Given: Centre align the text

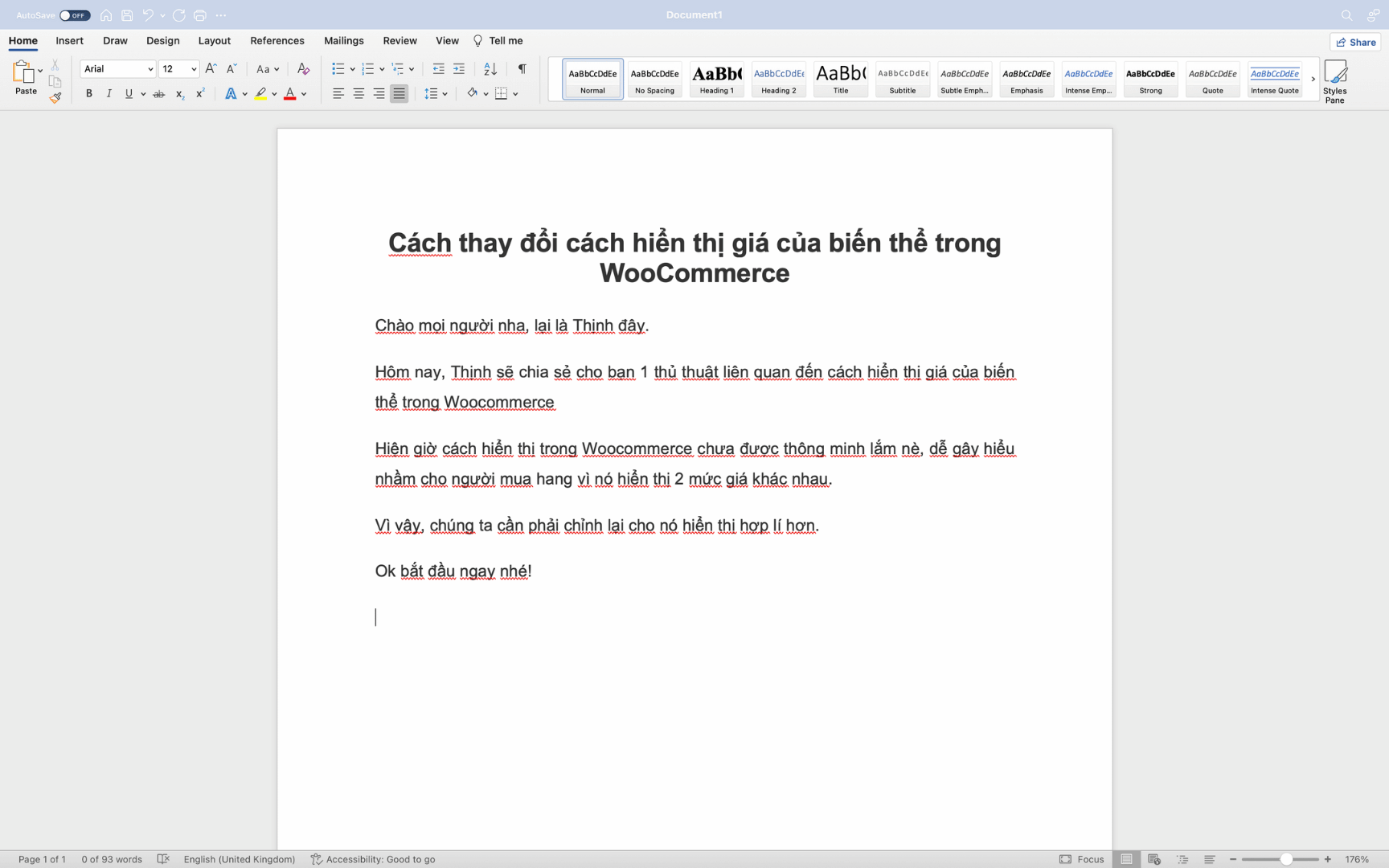Looking at the screenshot, I should point(359,94).
